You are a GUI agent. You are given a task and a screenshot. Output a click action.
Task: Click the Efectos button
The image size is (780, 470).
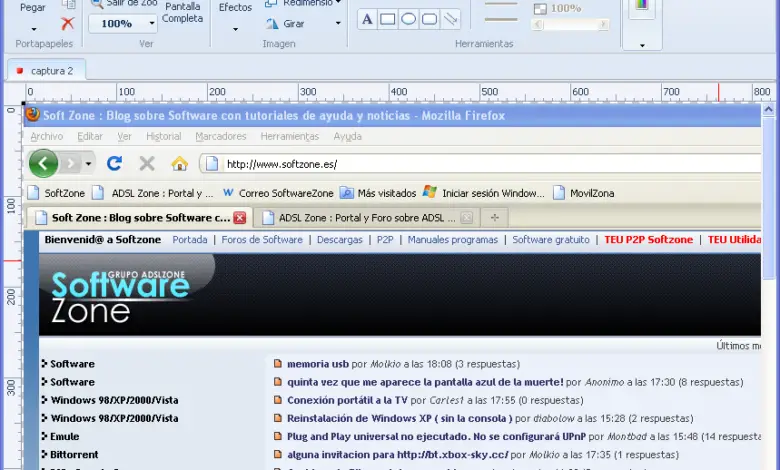click(x=235, y=7)
